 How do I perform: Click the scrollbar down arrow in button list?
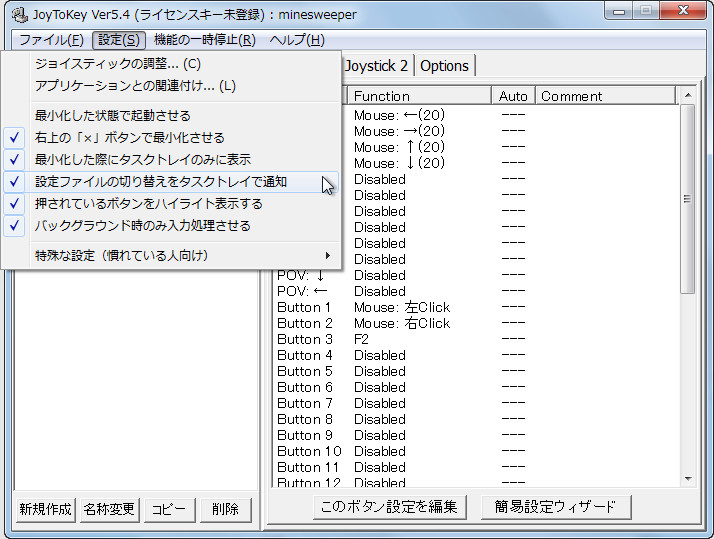(x=688, y=479)
